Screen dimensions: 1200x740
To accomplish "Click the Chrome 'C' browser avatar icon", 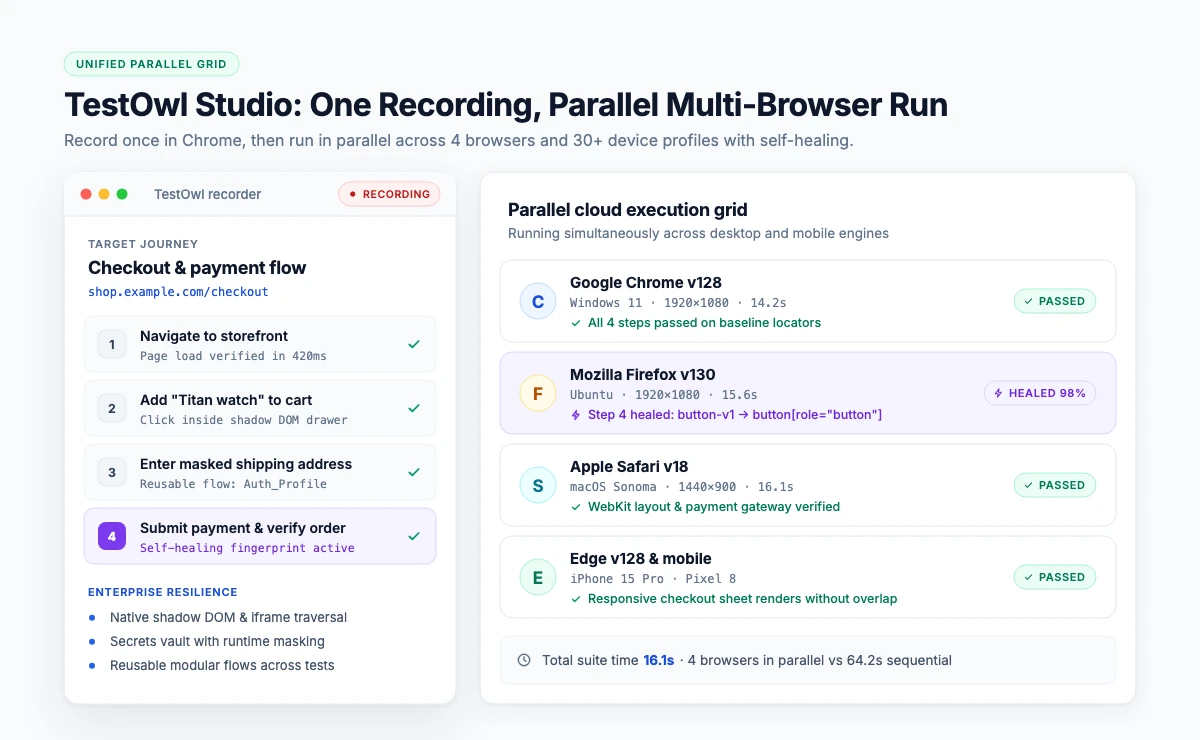I will click(x=538, y=302).
